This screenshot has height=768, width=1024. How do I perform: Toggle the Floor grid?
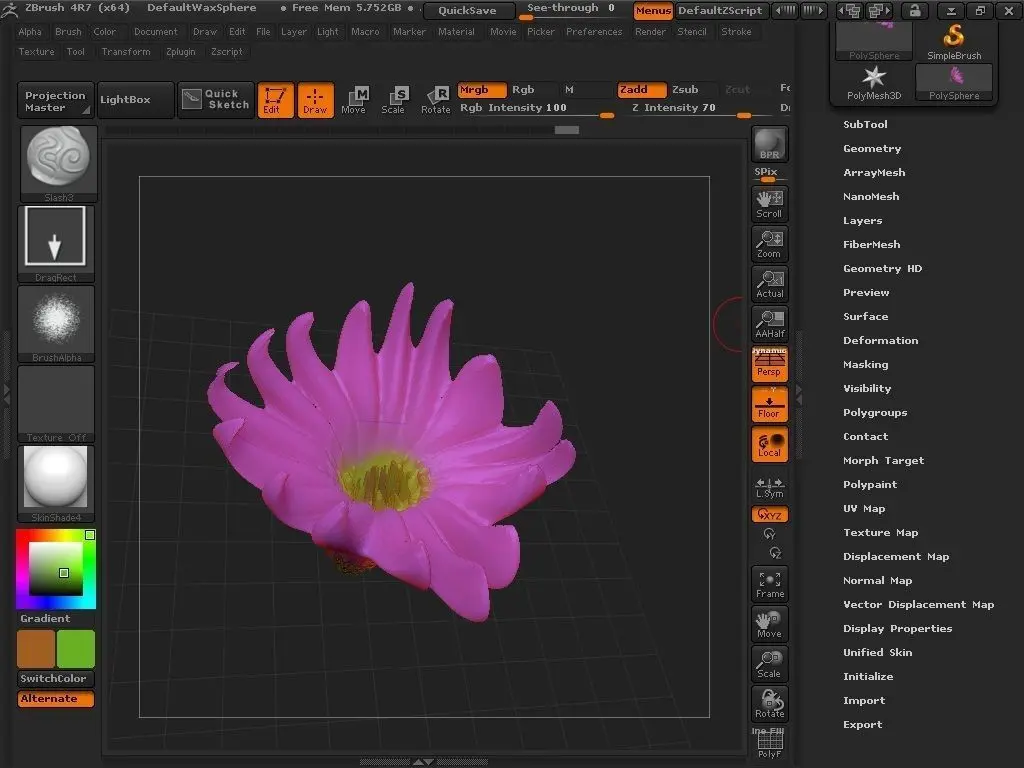[x=769, y=404]
